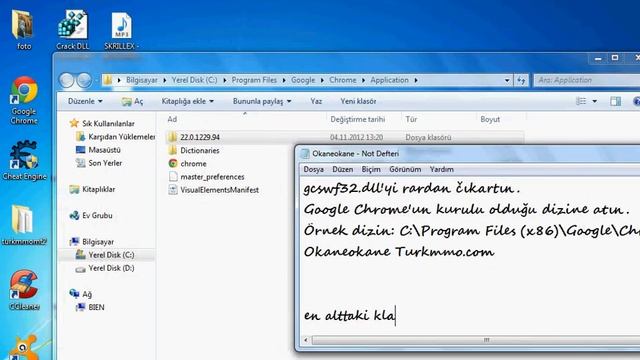Select the Dictionaries folder

coord(200,150)
